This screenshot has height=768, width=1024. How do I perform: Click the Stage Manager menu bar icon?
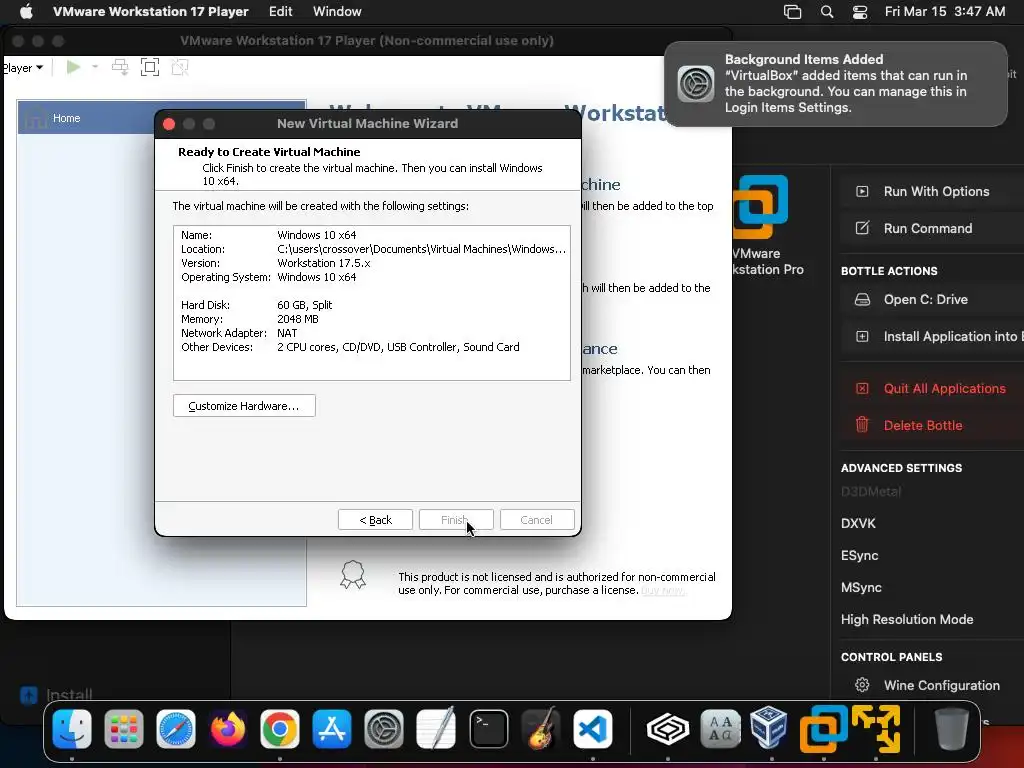[x=792, y=12]
